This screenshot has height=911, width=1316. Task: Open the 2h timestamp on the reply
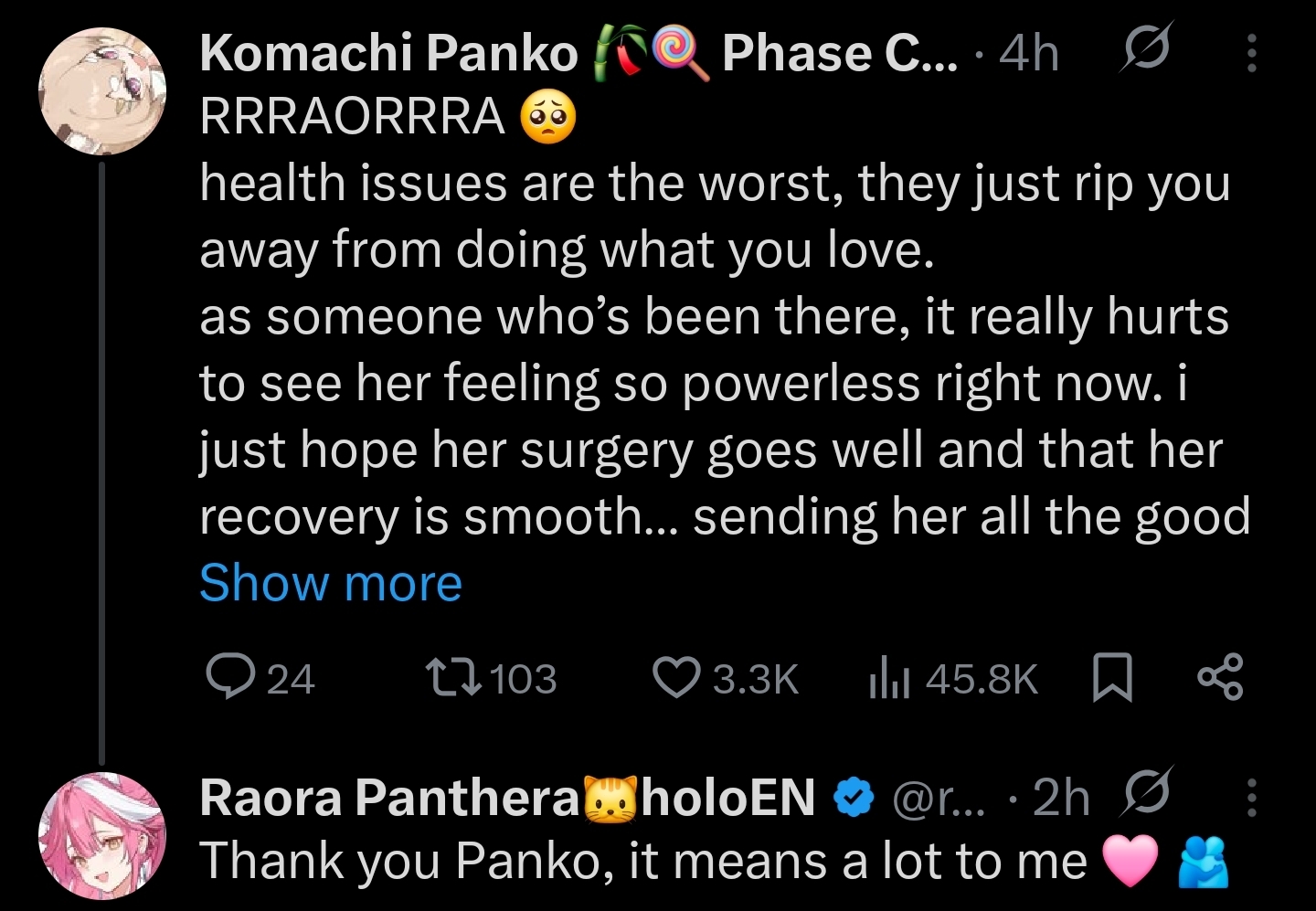tap(1061, 798)
